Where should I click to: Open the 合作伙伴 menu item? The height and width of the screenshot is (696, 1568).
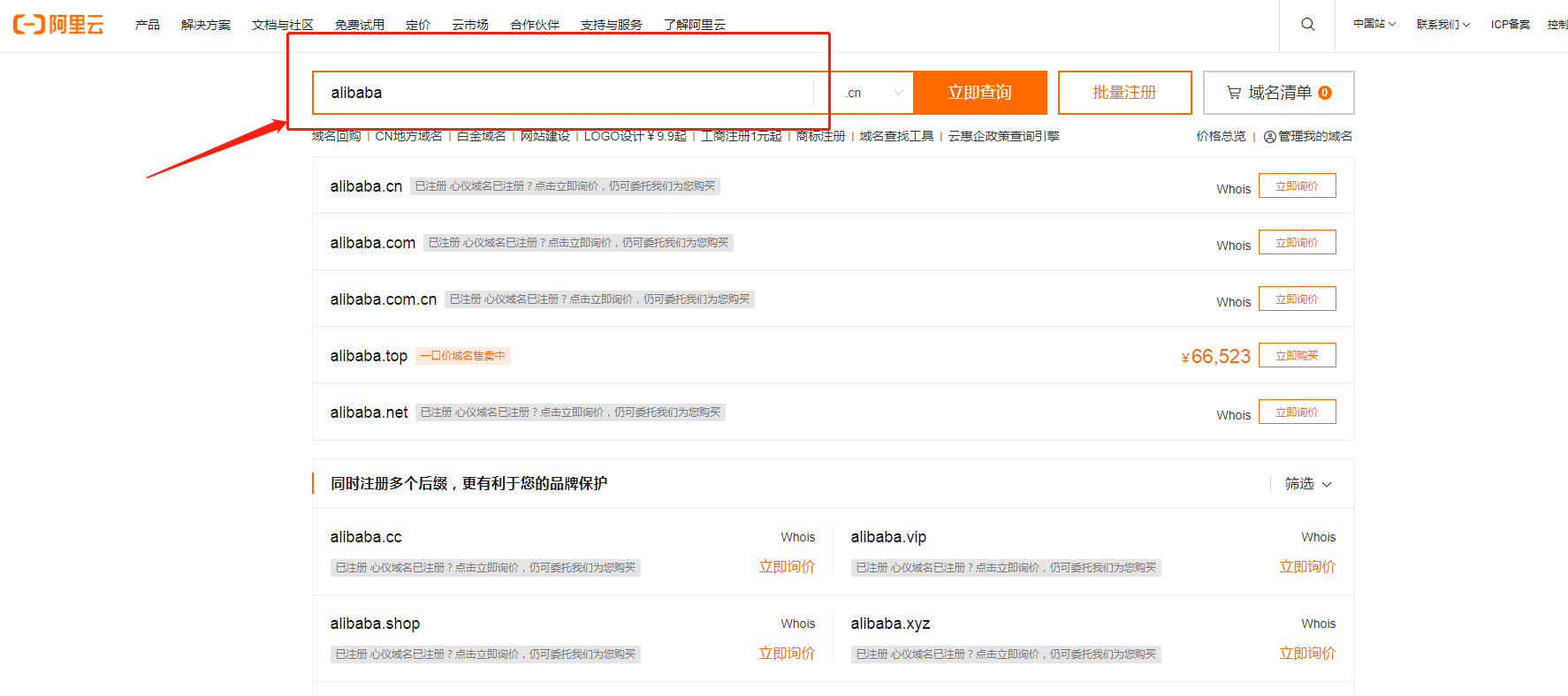[x=535, y=25]
